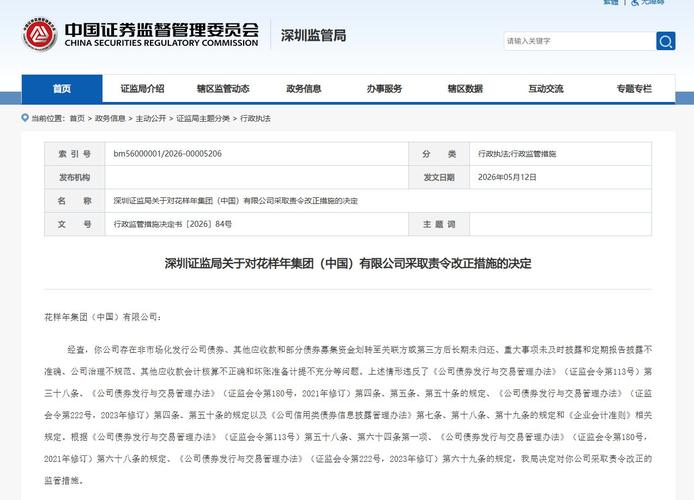Click the location pin icon in breadcrumb

point(25,118)
